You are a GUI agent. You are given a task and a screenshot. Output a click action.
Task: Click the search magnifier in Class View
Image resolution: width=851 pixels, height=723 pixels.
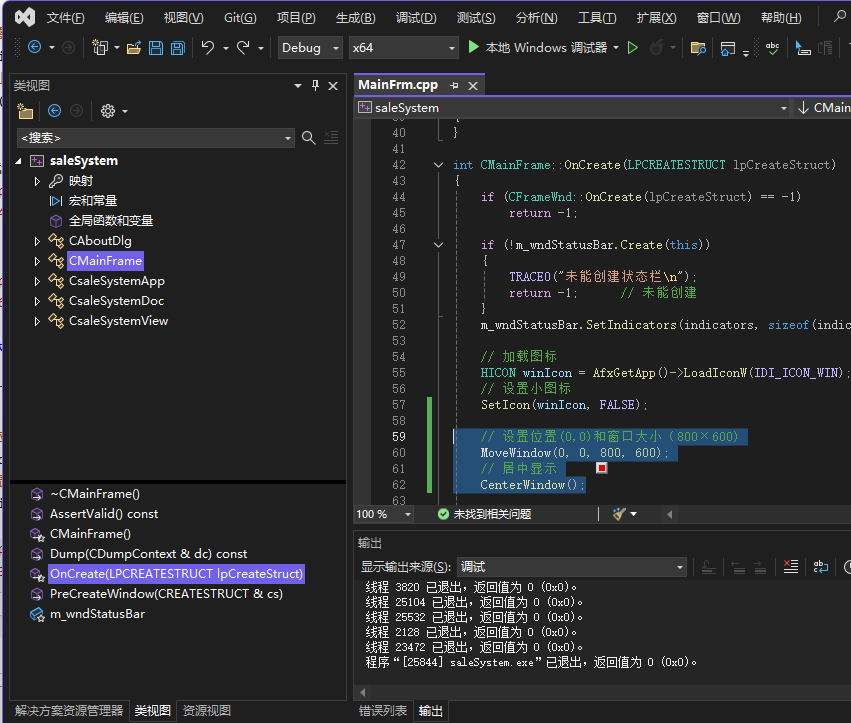pyautogui.click(x=309, y=138)
